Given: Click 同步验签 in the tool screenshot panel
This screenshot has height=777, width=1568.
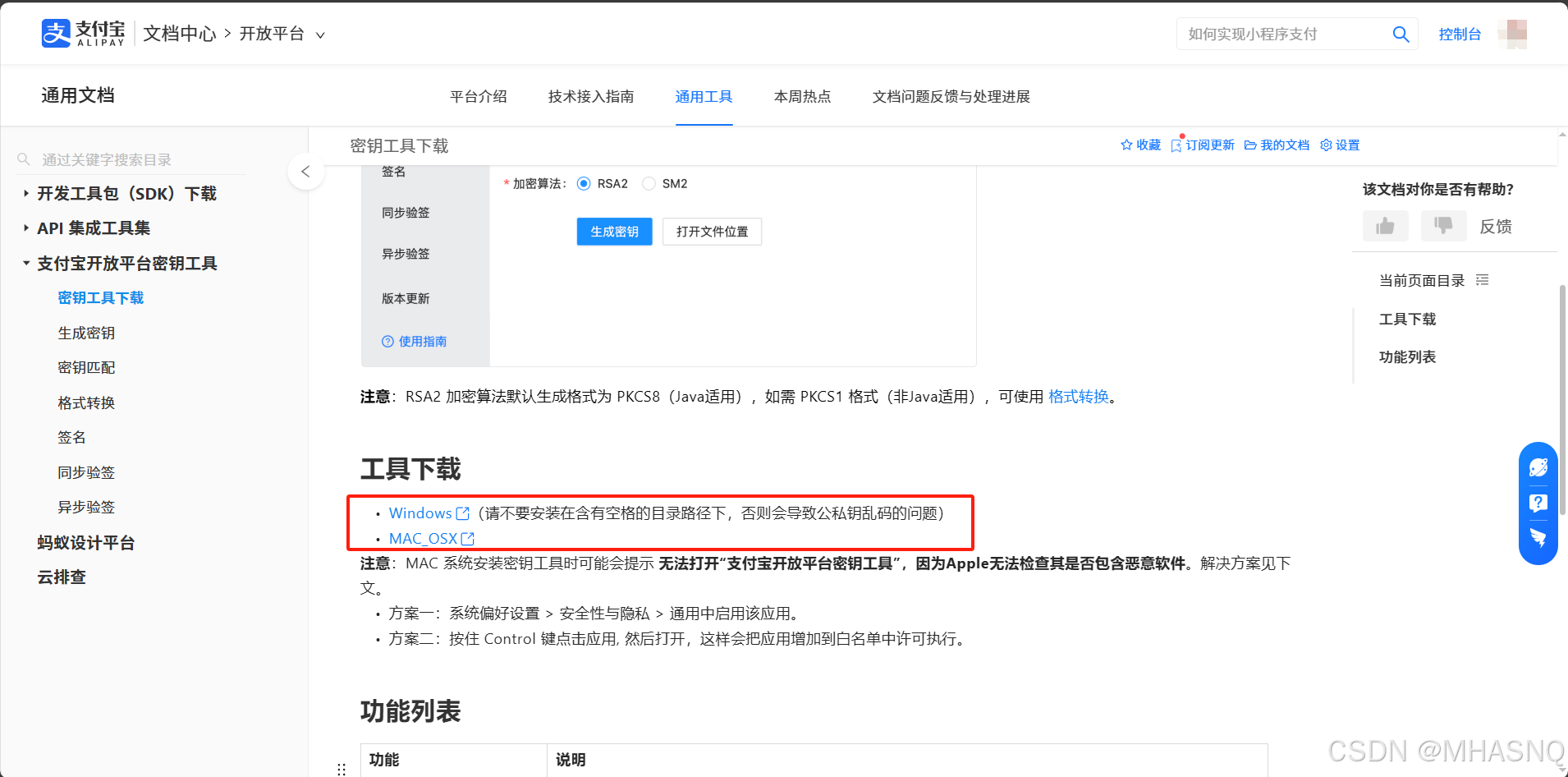Looking at the screenshot, I should 406,213.
